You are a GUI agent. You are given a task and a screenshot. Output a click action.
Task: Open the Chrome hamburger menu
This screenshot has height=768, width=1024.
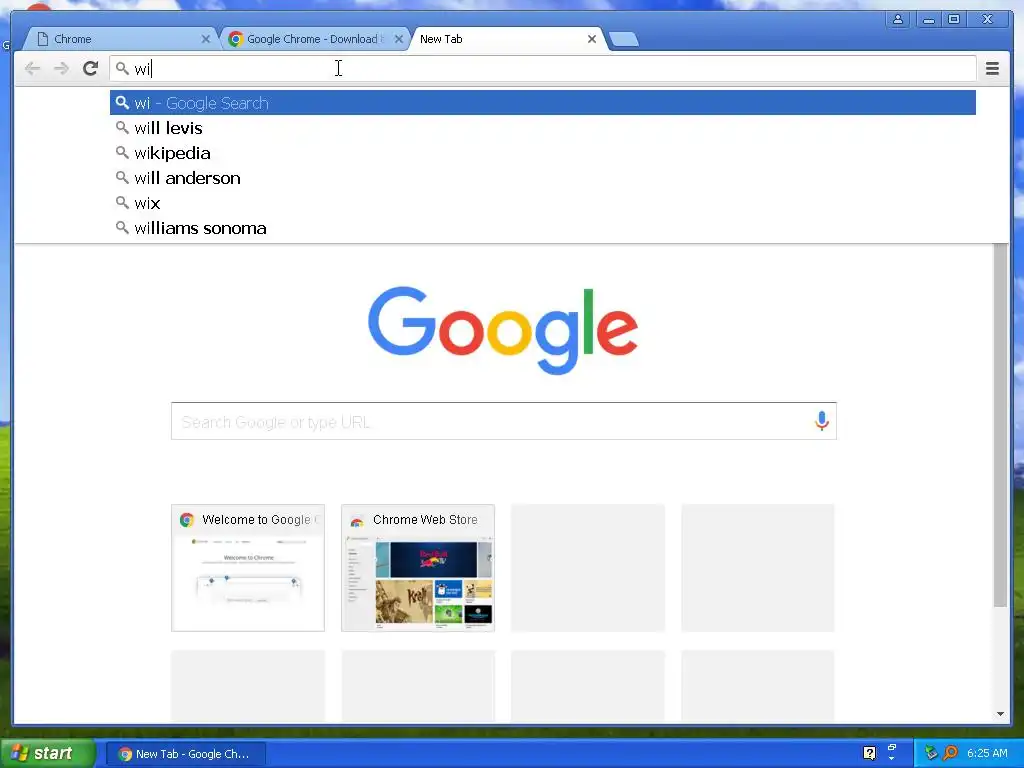(x=992, y=68)
